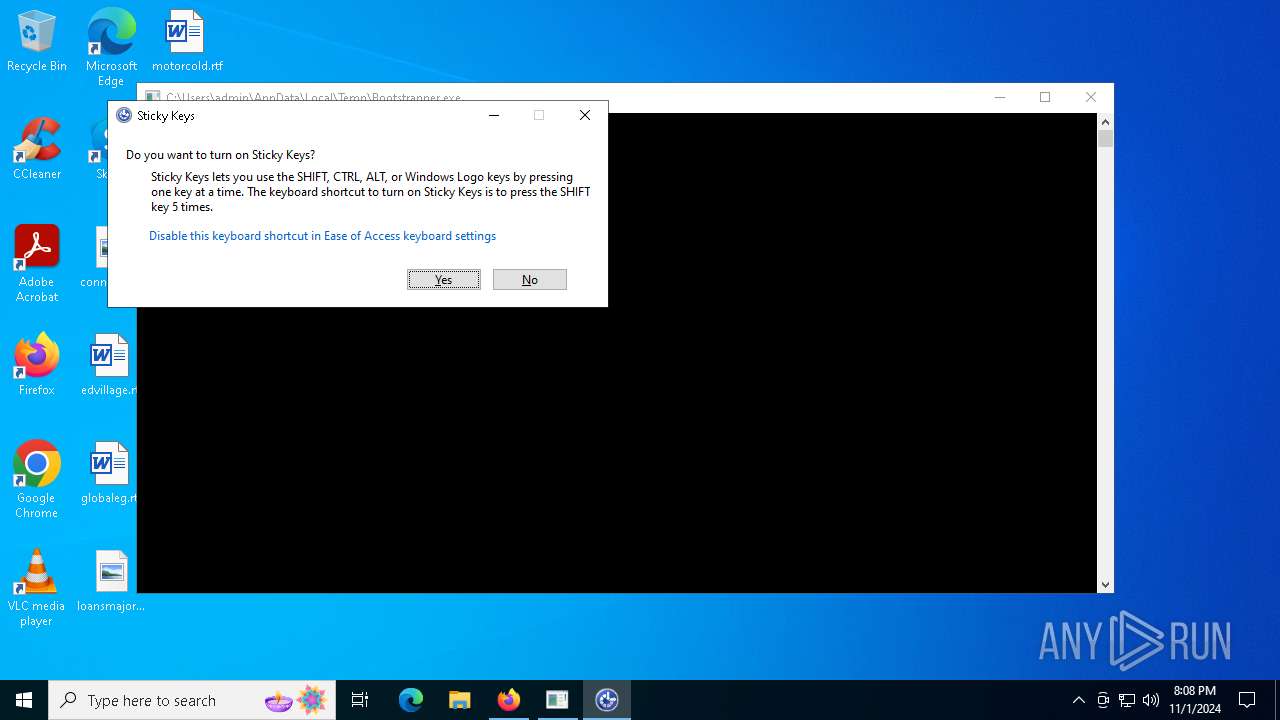Viewport: 1280px width, 720px height.
Task: Launch Firefox desktop shortcut
Action: coord(37,365)
